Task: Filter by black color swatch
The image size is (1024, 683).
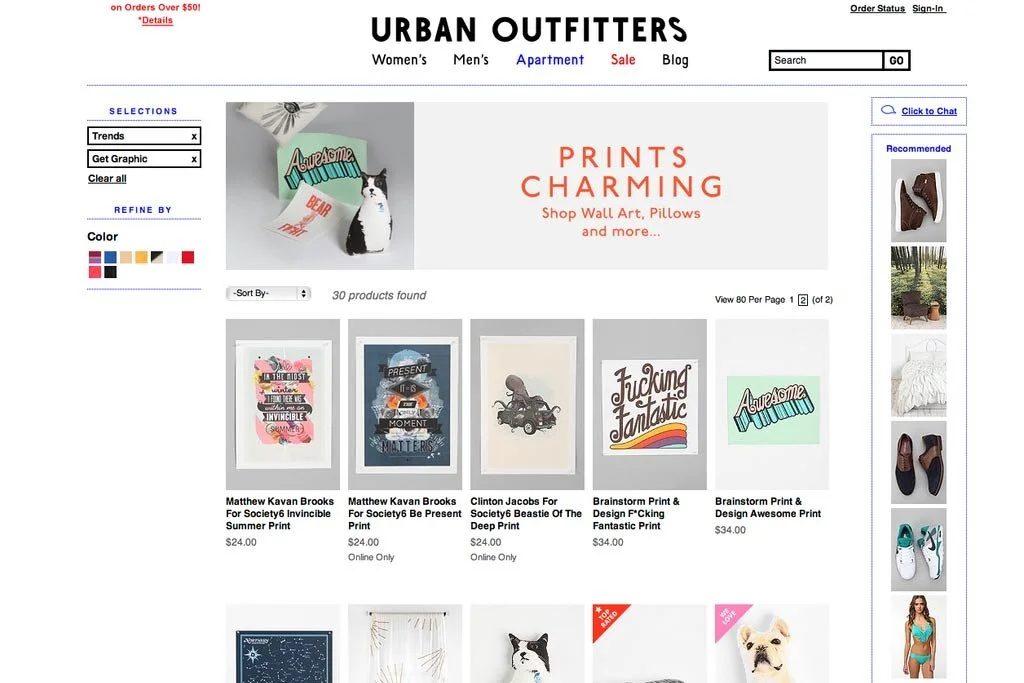Action: [110, 272]
